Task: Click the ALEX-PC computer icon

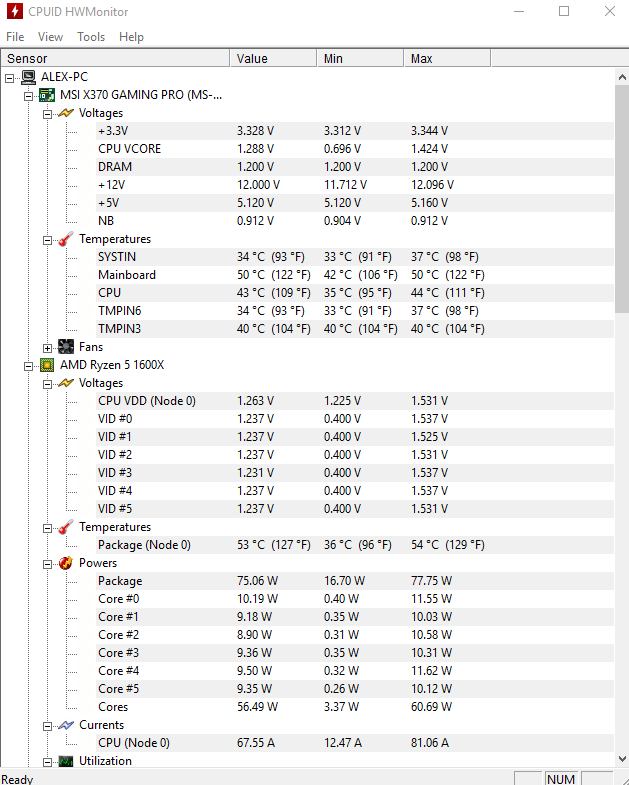Action: point(28,77)
